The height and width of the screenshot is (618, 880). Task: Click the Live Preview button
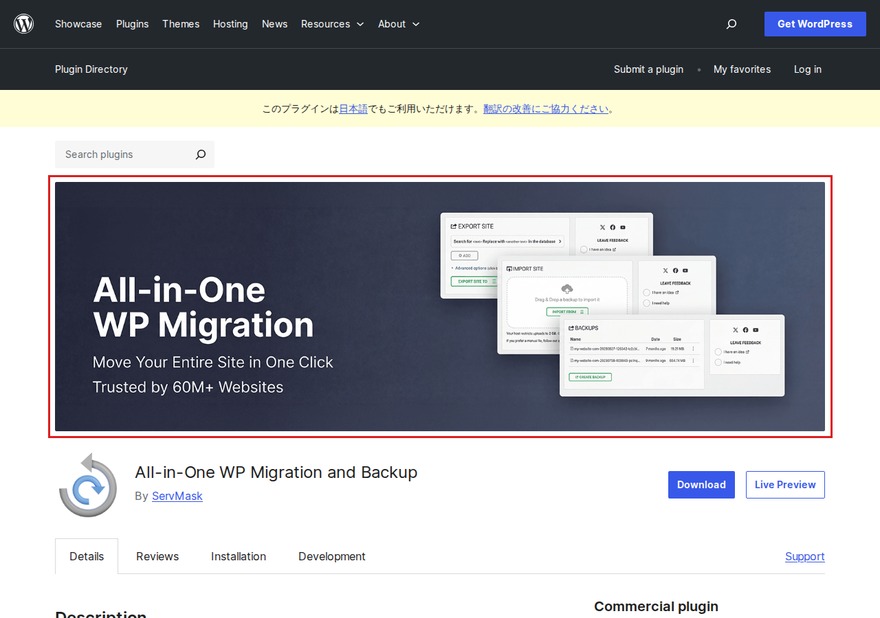point(785,485)
